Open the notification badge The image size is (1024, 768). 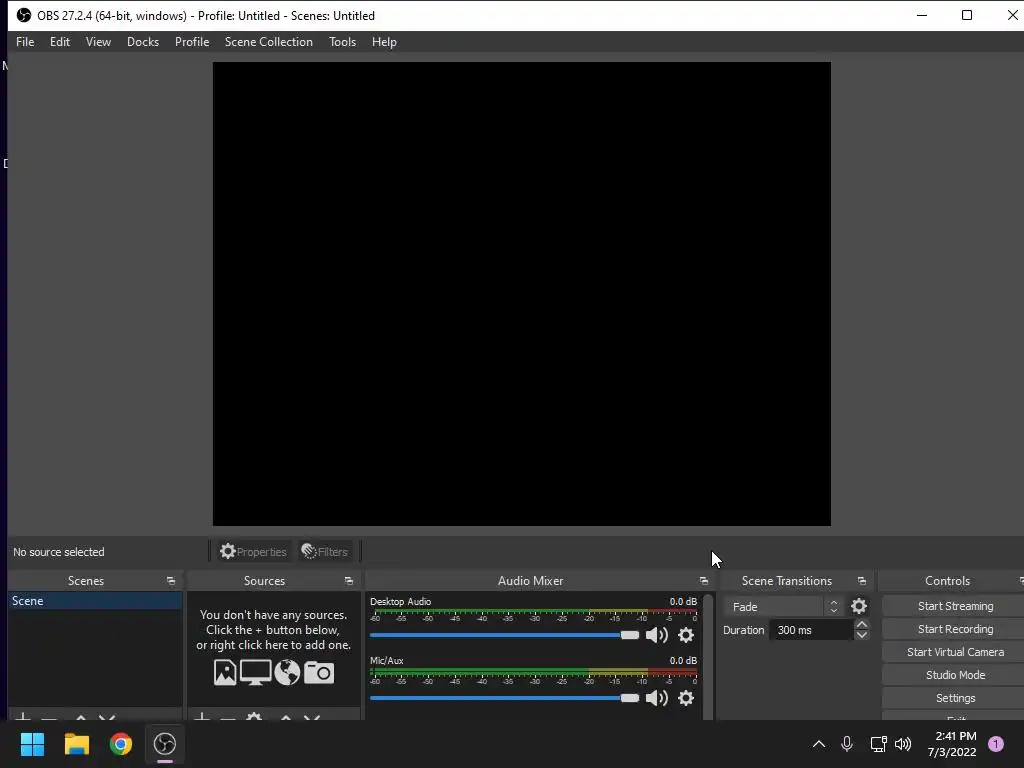point(996,744)
